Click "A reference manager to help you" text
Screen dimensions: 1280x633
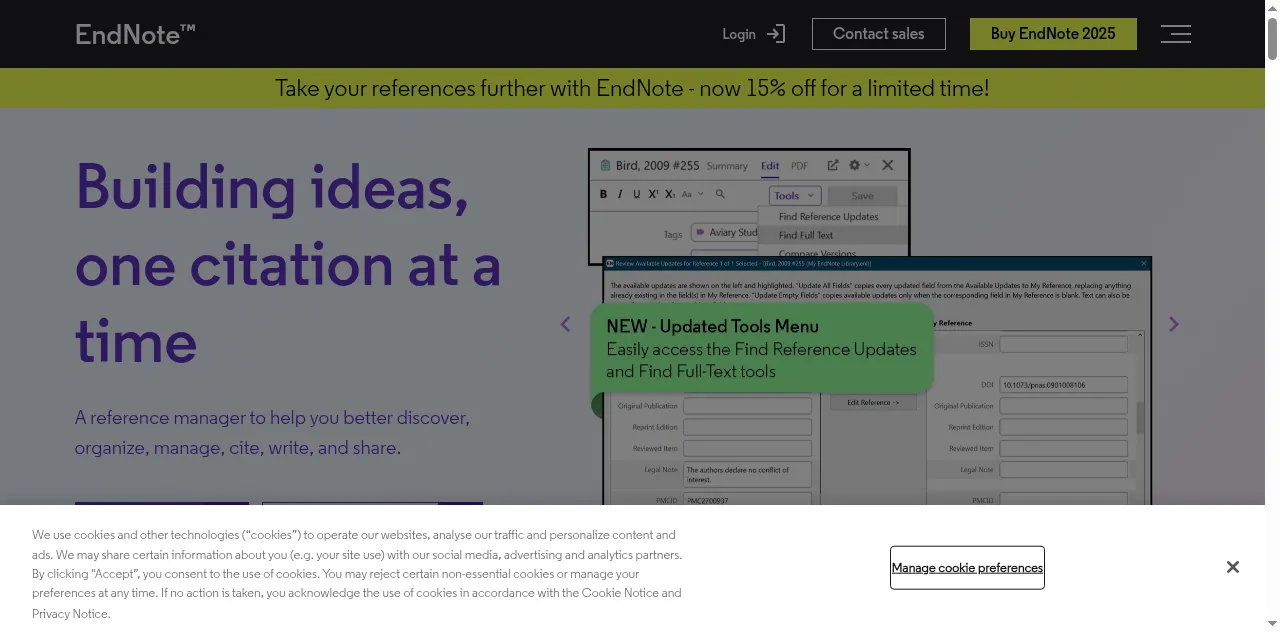click(272, 432)
